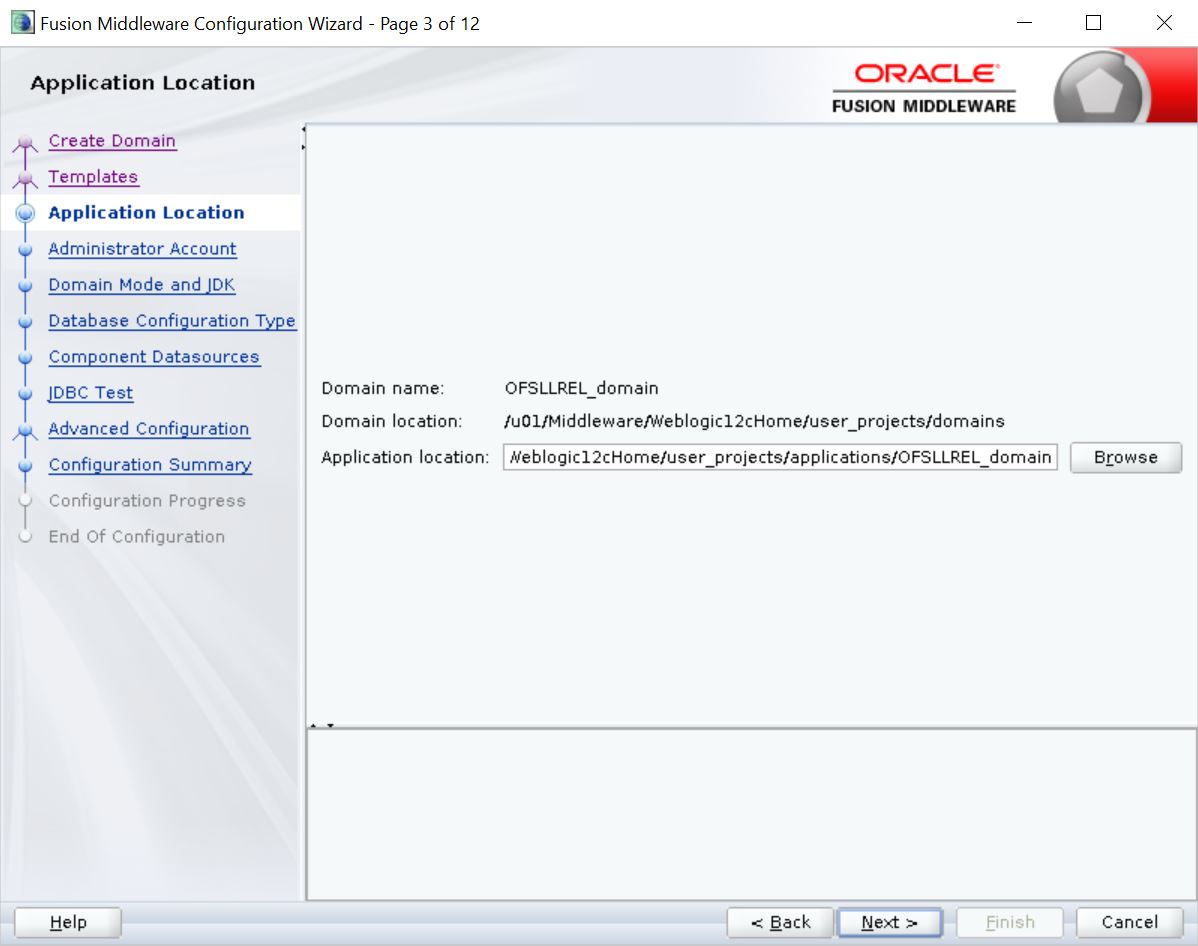
Task: Click the wizard title bar app icon
Action: [22, 22]
